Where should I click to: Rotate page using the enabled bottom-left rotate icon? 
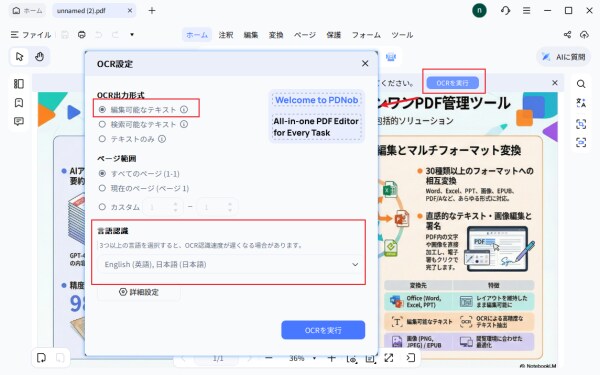(x=41, y=358)
